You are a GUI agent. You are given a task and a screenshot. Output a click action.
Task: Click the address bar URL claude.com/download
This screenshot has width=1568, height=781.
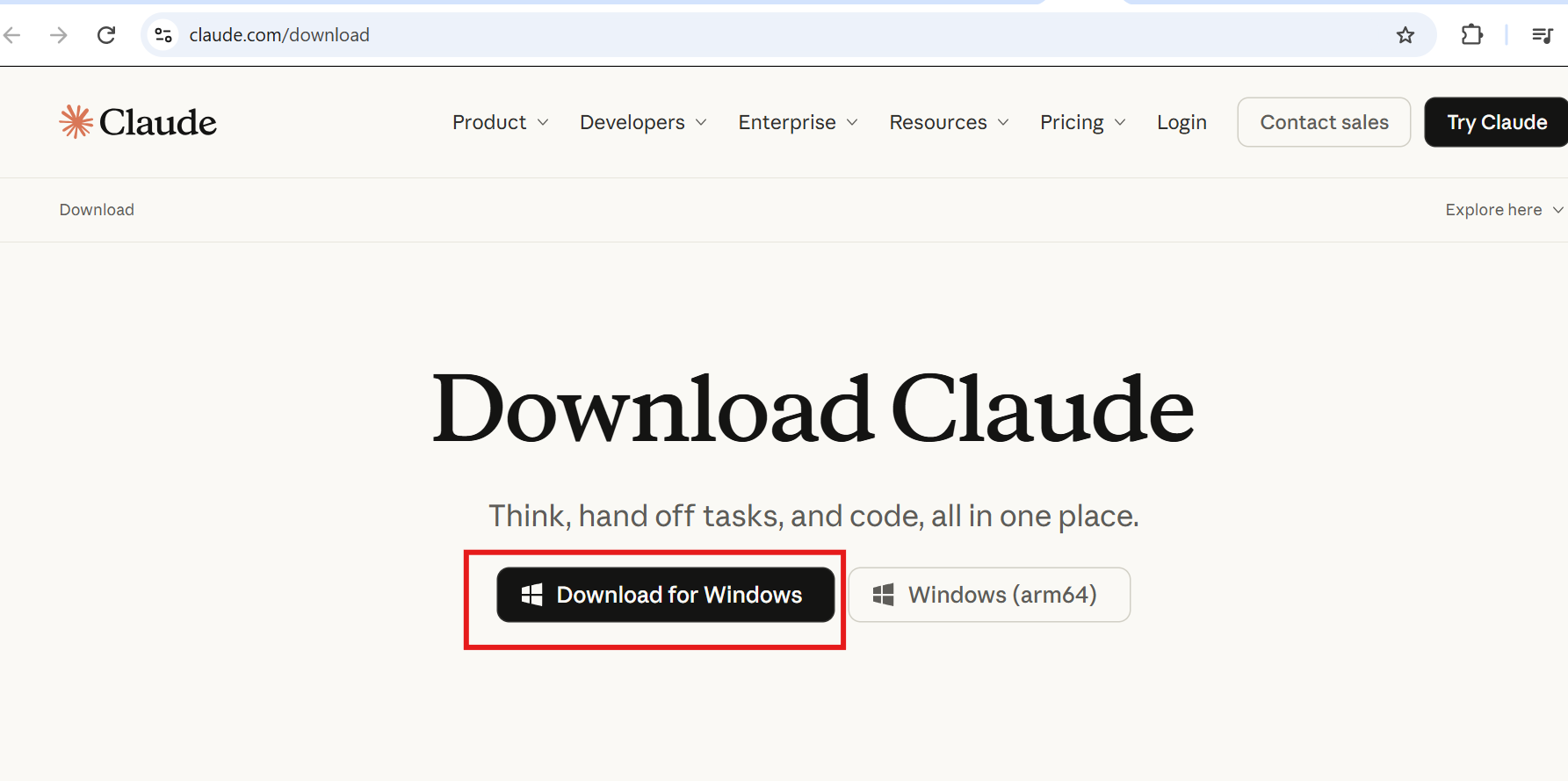279,35
